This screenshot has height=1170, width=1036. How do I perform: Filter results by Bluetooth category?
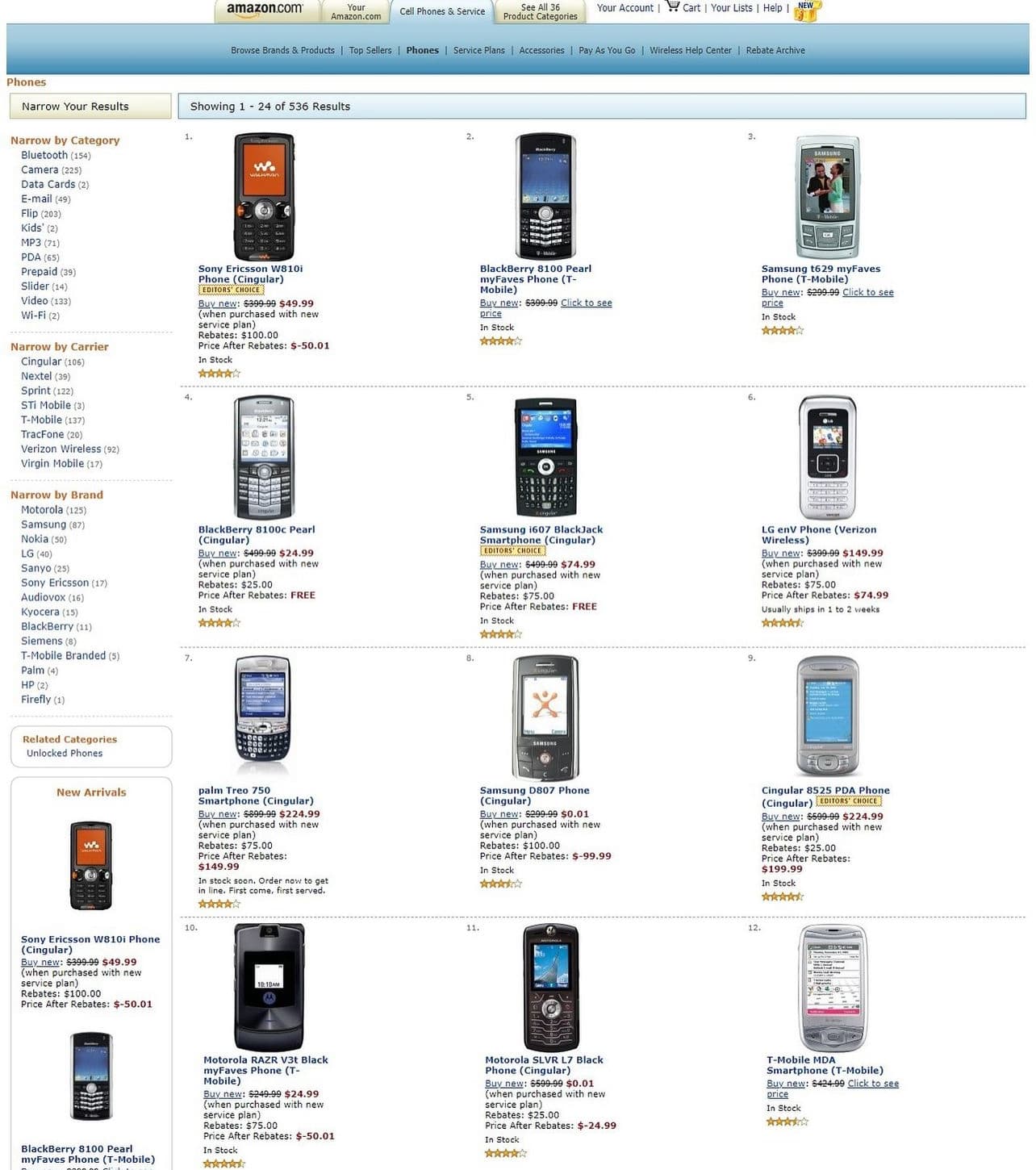(44, 155)
